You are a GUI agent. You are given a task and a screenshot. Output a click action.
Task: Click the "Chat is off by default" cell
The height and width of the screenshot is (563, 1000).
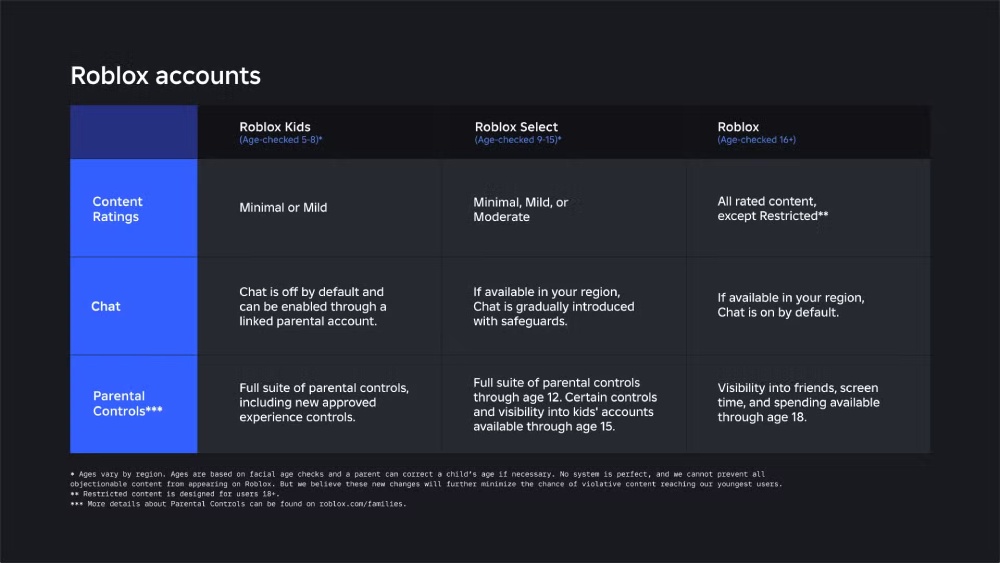312,306
